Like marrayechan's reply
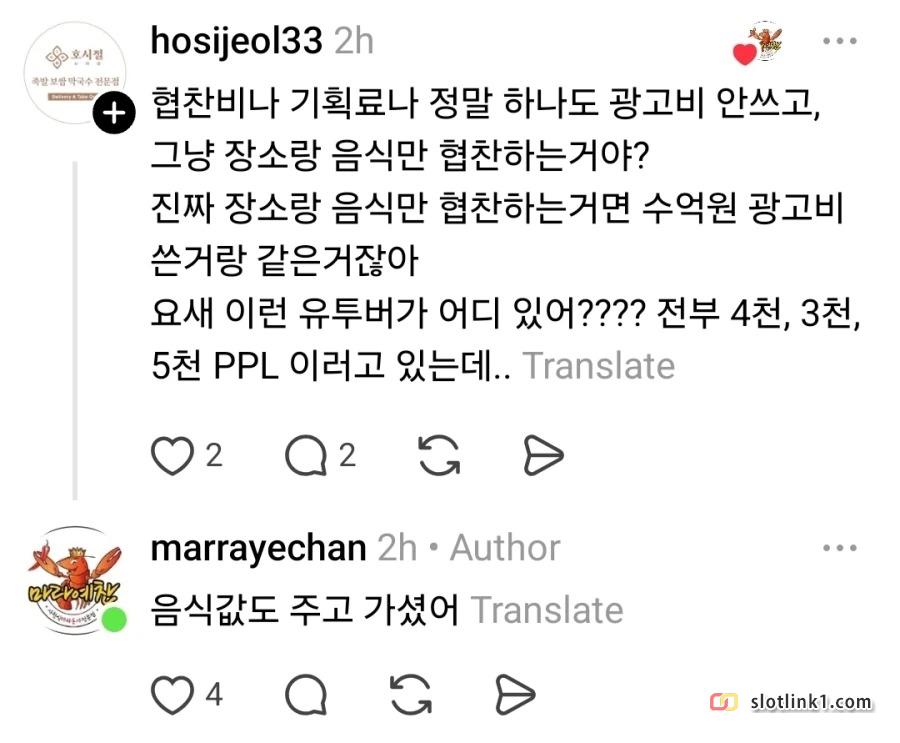900x743 pixels. 172,695
